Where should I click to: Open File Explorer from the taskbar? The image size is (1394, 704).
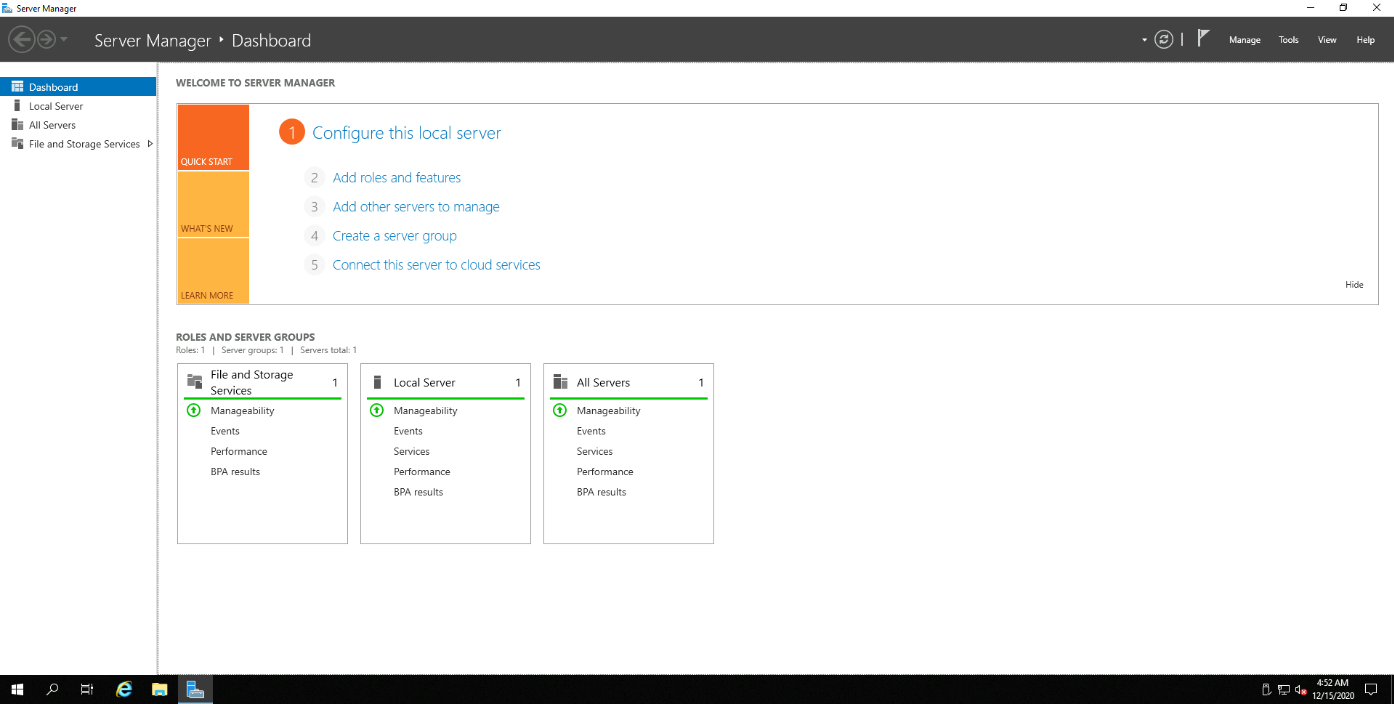coord(159,689)
